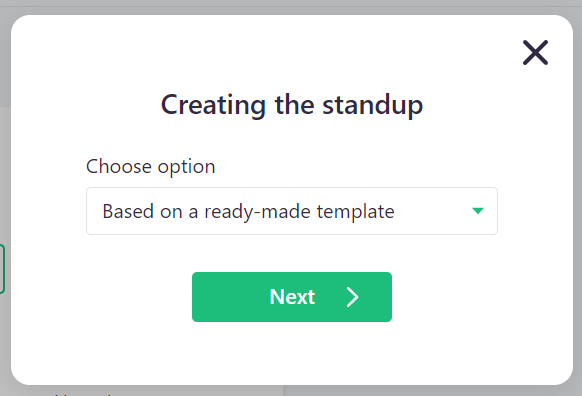The width and height of the screenshot is (582, 396).
Task: Close the Creating the standup dialog
Action: pos(535,52)
